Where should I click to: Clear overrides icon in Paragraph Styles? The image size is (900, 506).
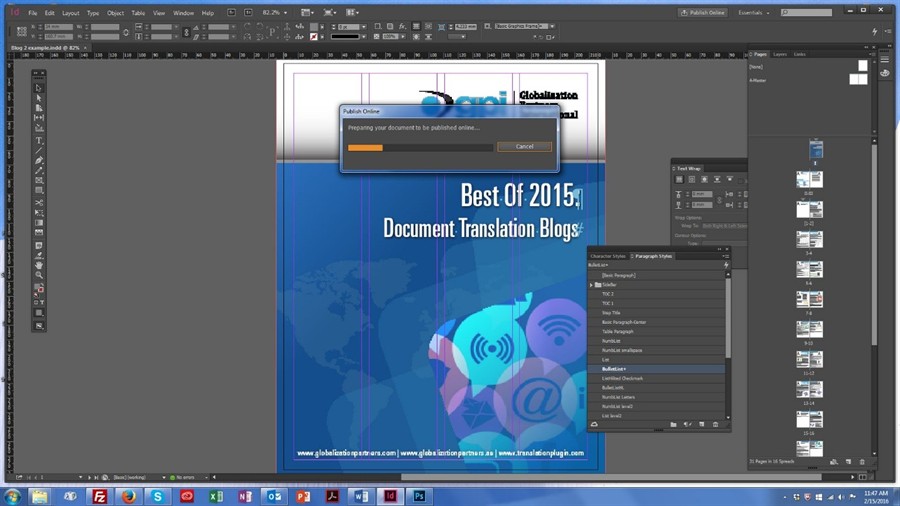point(687,425)
